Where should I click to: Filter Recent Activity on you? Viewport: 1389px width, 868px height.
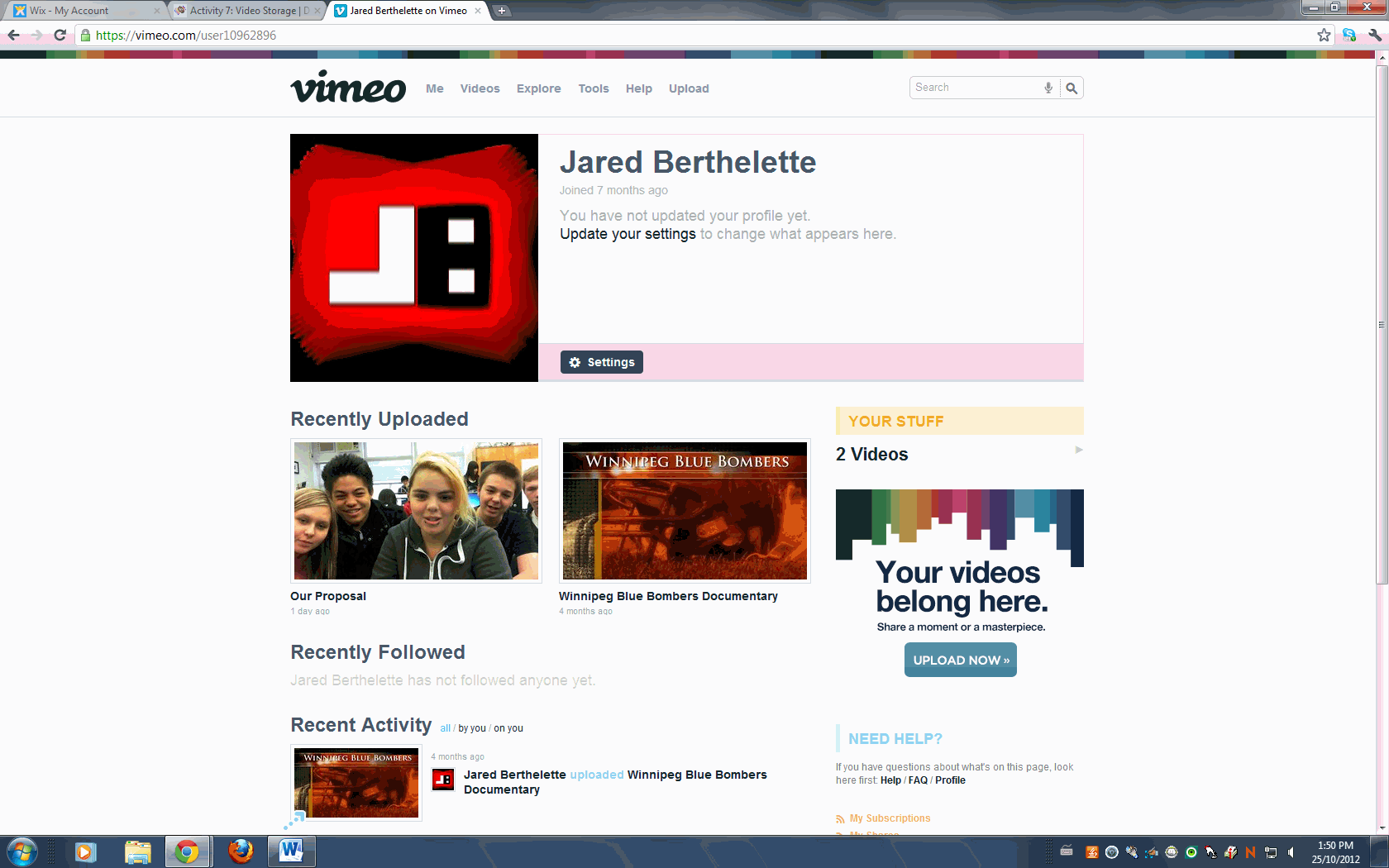click(508, 728)
